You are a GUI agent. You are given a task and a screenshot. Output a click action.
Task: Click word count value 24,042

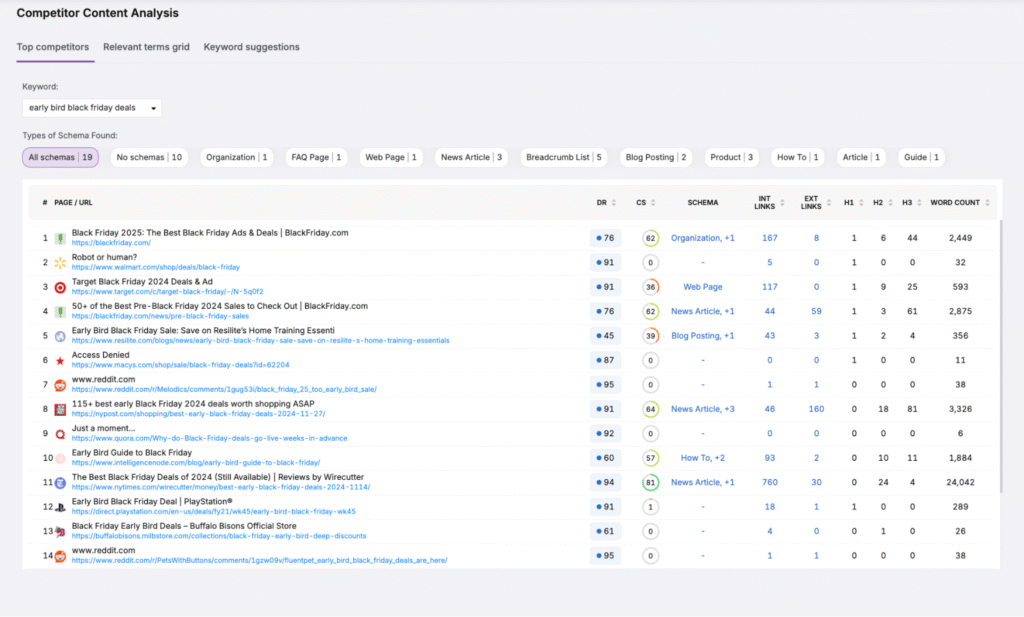960,483
